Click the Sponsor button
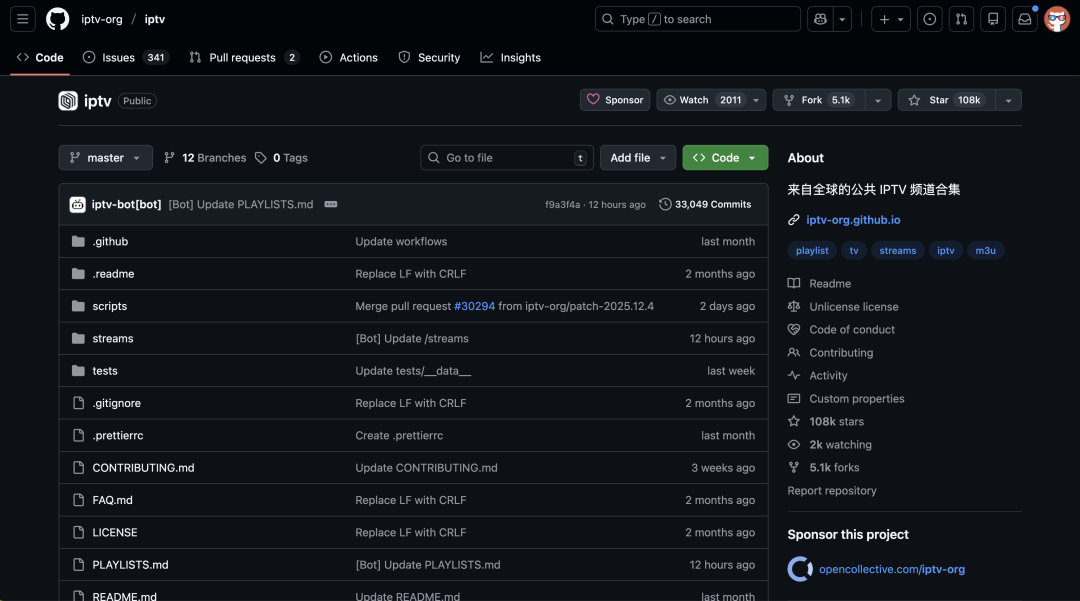Screen dimensions: 1080x601 (x=615, y=101)
